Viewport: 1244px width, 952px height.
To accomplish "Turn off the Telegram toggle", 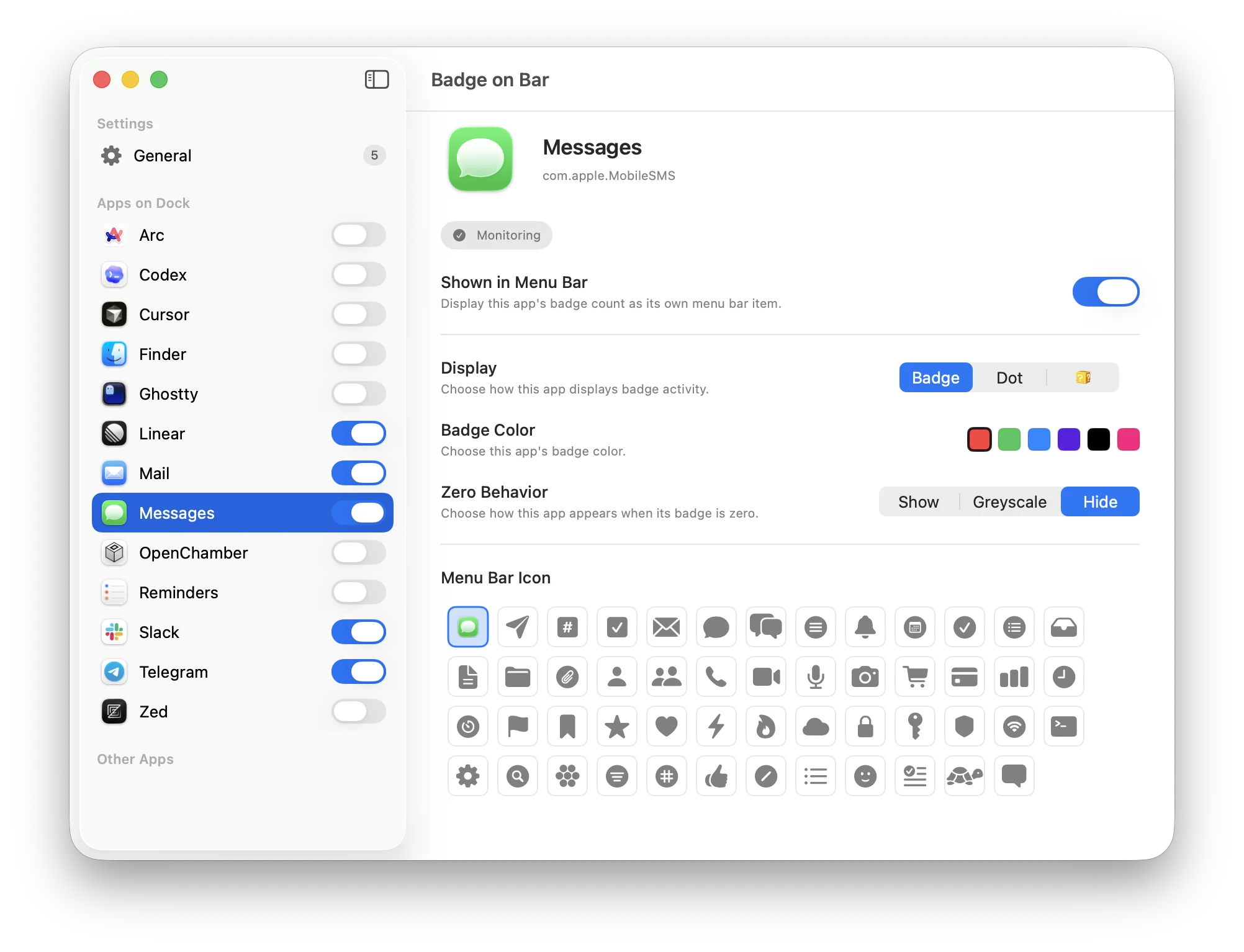I will 359,671.
